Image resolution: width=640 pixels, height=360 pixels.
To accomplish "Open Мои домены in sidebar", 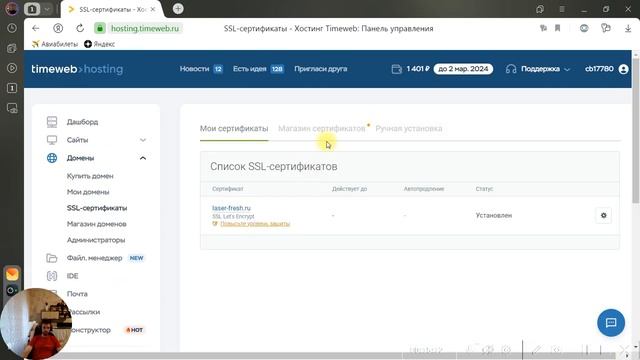I will [x=88, y=192].
